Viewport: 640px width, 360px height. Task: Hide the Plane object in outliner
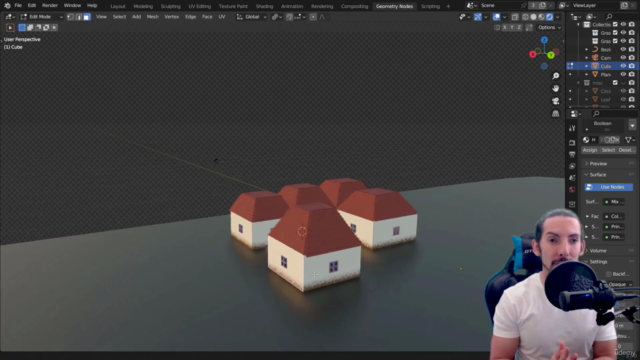[623, 74]
